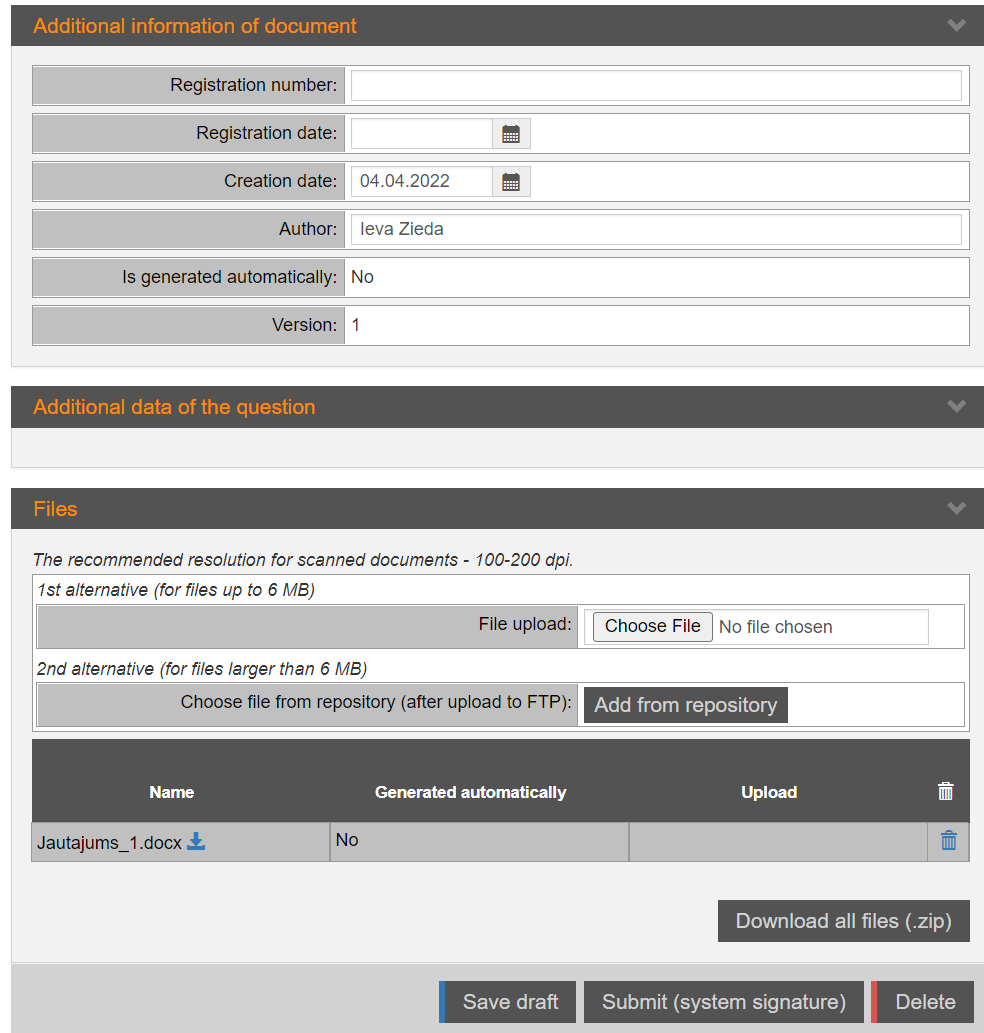
Task: Click the Creation date field showing 04.04.2022
Action: tap(421, 182)
